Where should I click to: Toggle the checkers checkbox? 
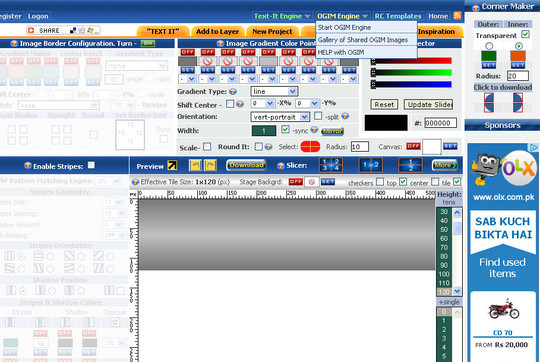coord(380,182)
